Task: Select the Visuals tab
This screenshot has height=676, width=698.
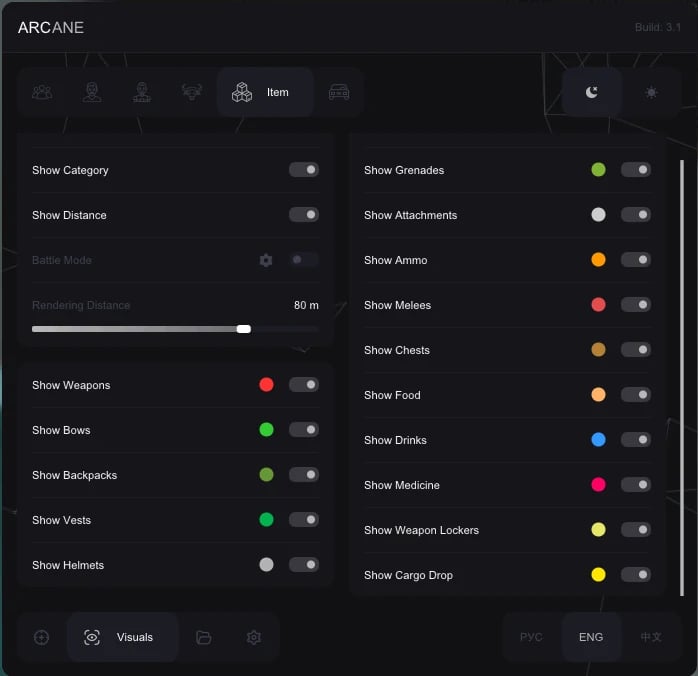Action: point(123,637)
